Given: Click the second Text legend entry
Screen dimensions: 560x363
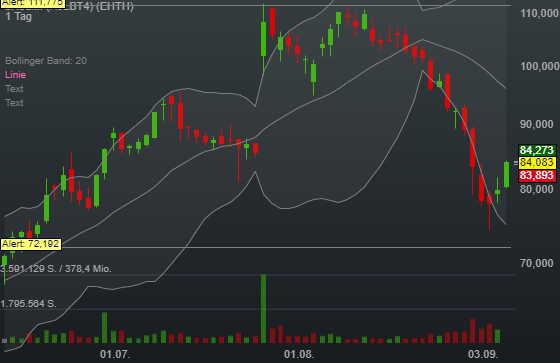Looking at the screenshot, I should point(14,103).
